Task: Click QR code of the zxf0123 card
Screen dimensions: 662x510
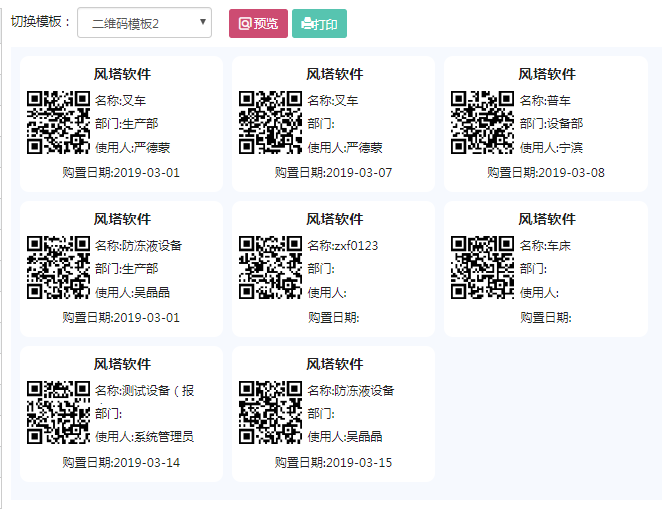Action: 271,267
